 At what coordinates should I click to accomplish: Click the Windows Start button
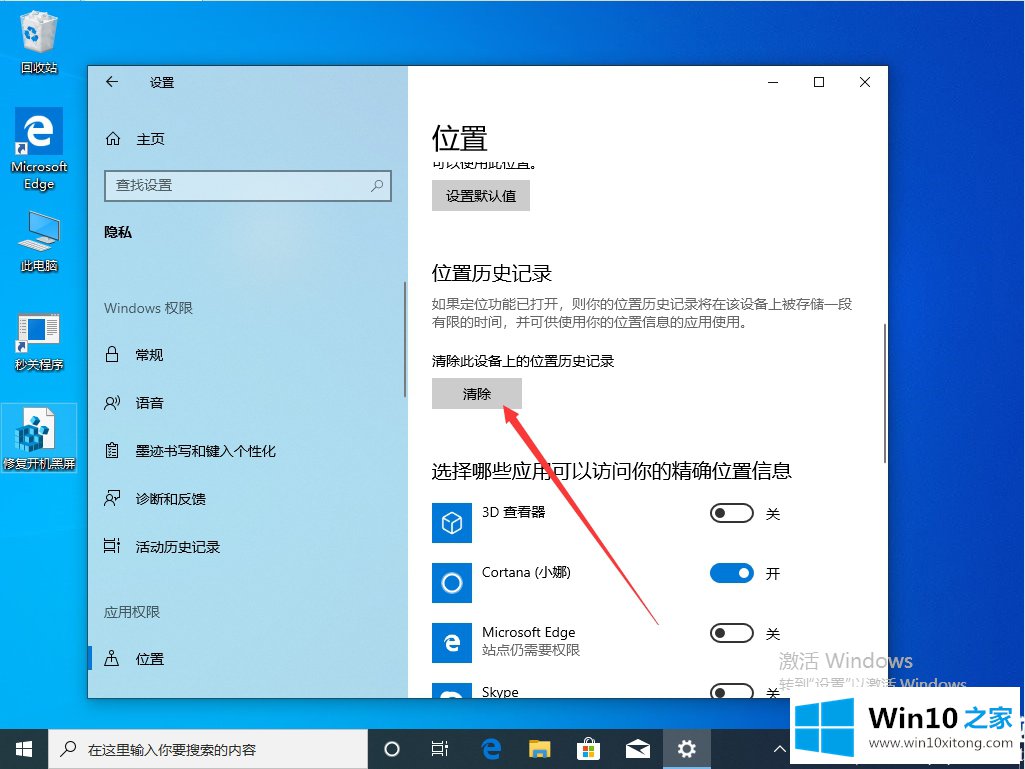coord(24,749)
